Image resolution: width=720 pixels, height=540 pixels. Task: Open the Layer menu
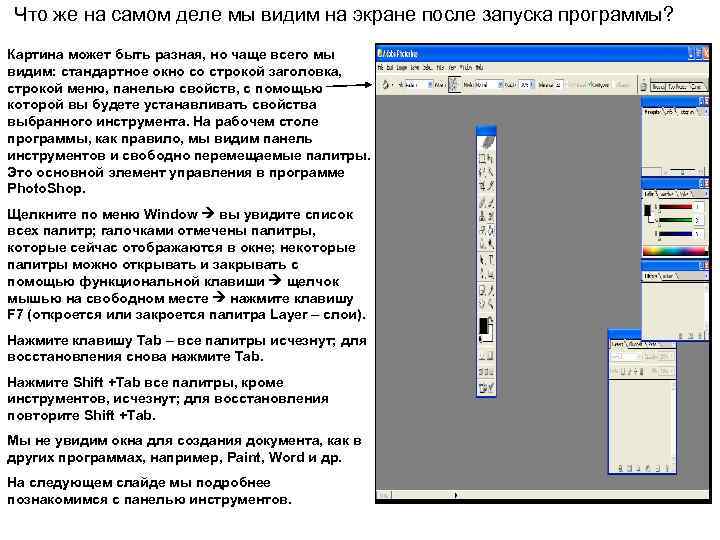point(415,68)
